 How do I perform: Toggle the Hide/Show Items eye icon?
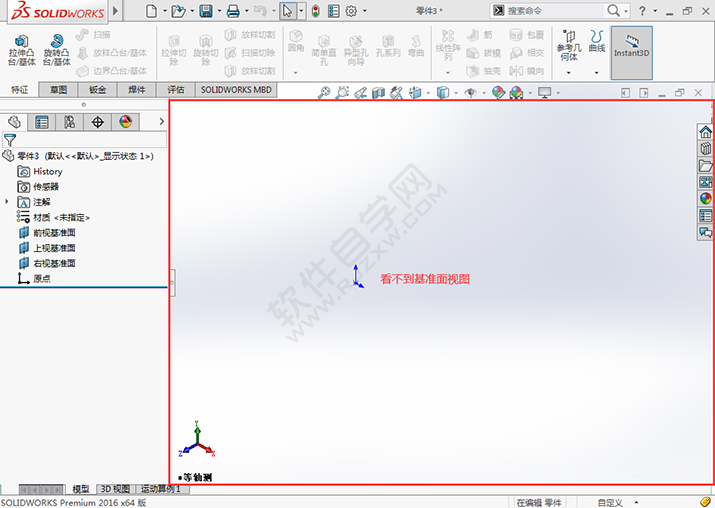(x=470, y=93)
